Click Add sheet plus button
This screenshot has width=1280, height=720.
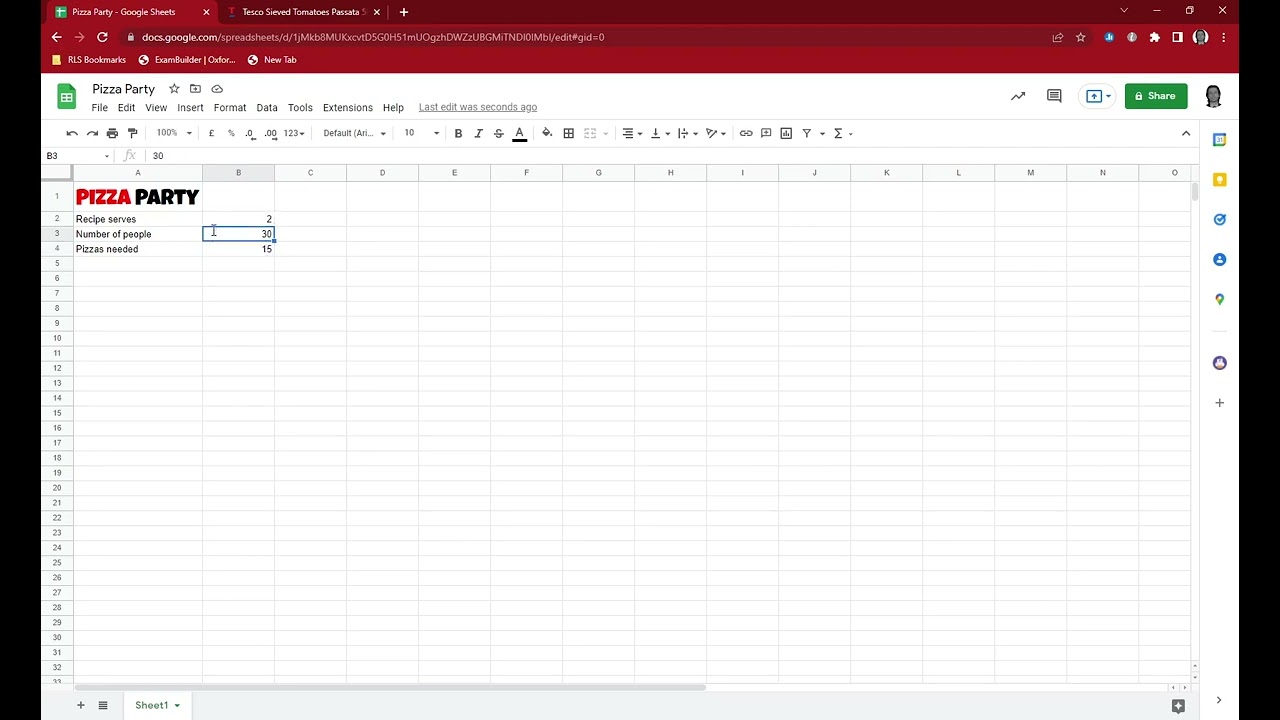(x=81, y=705)
